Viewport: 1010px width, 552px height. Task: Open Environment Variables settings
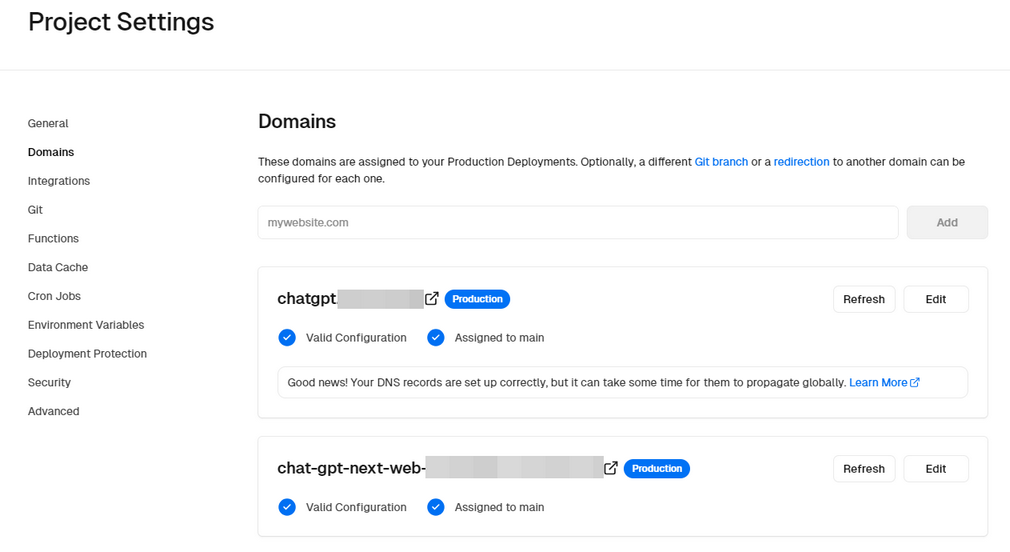coord(86,325)
